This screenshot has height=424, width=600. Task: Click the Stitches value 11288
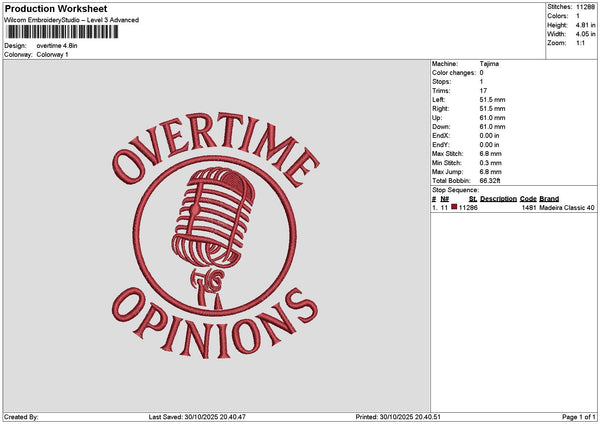(585, 7)
